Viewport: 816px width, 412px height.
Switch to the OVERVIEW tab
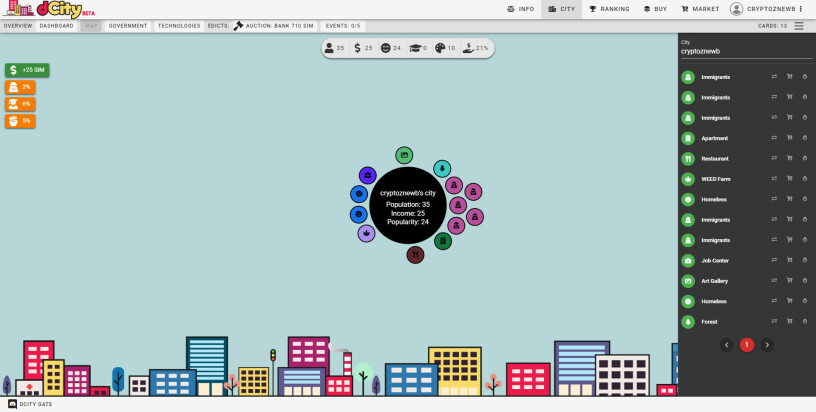[18, 26]
